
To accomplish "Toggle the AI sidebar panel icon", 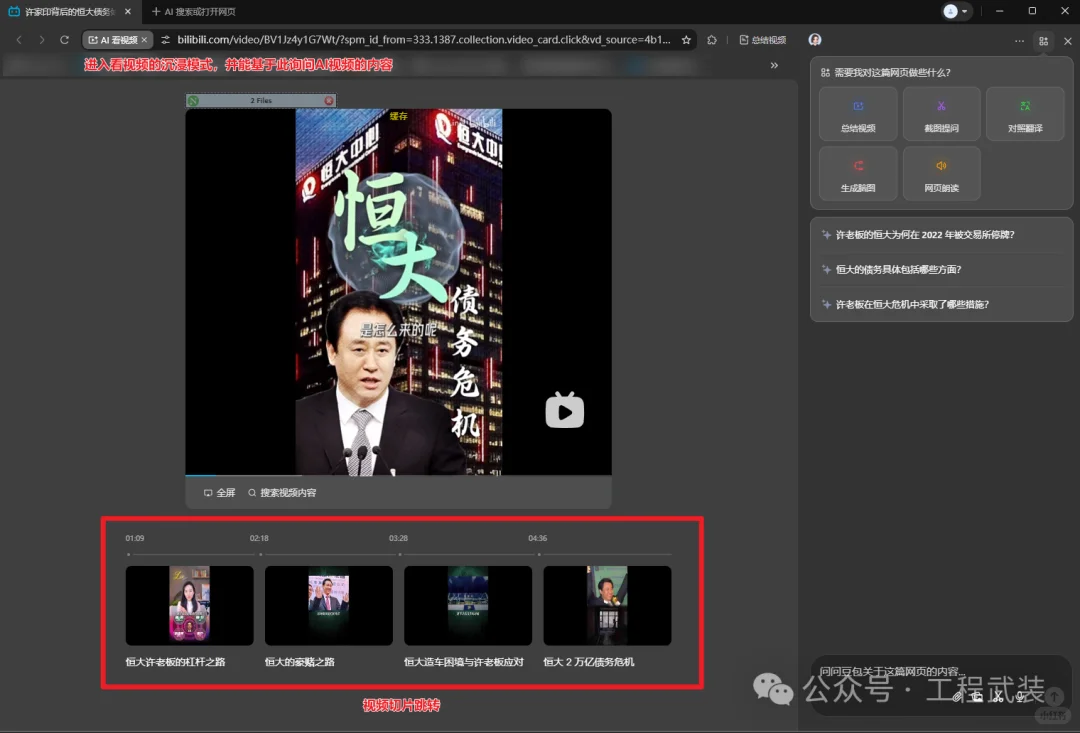I will 1043,41.
